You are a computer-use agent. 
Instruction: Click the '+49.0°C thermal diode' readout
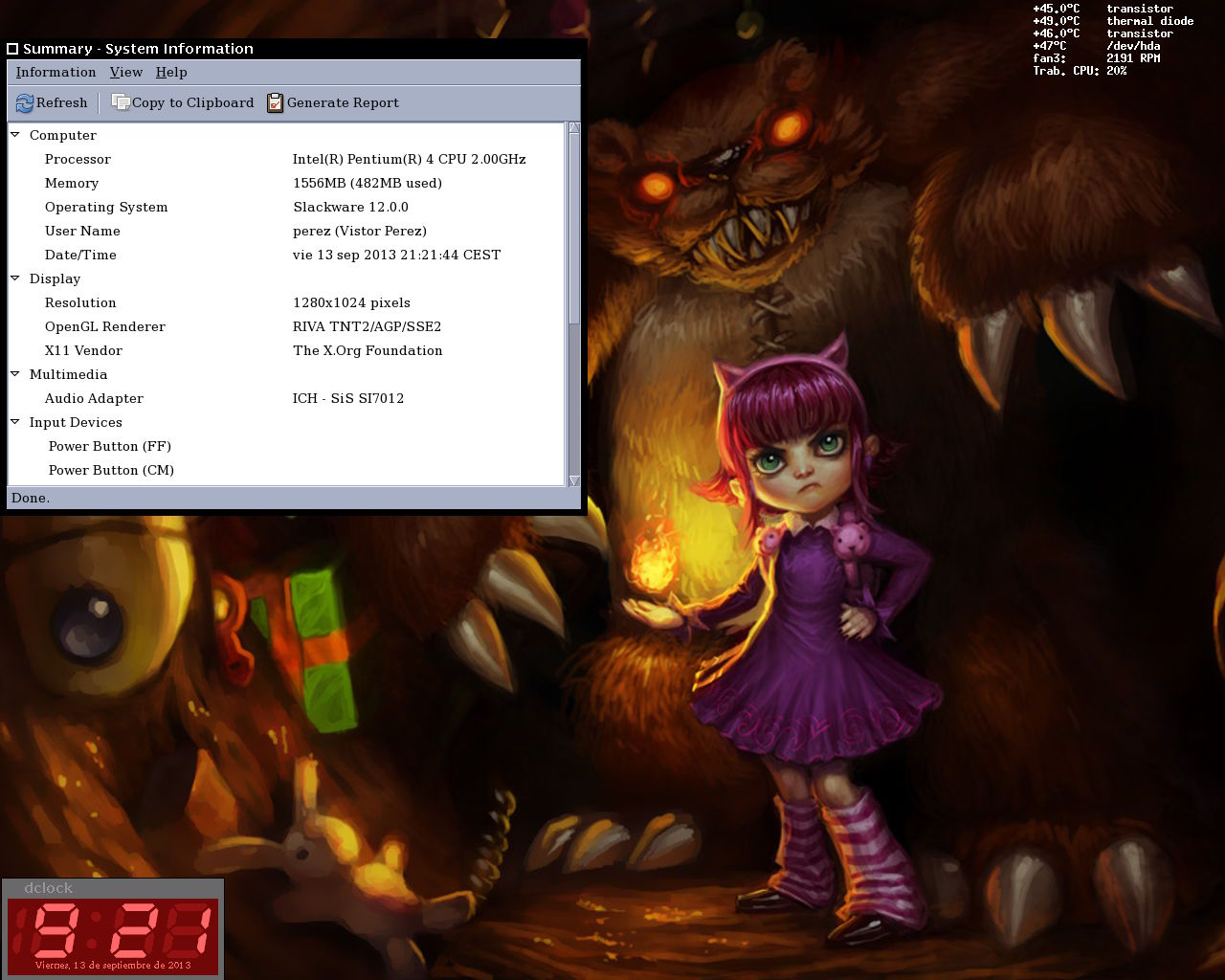tap(1113, 21)
